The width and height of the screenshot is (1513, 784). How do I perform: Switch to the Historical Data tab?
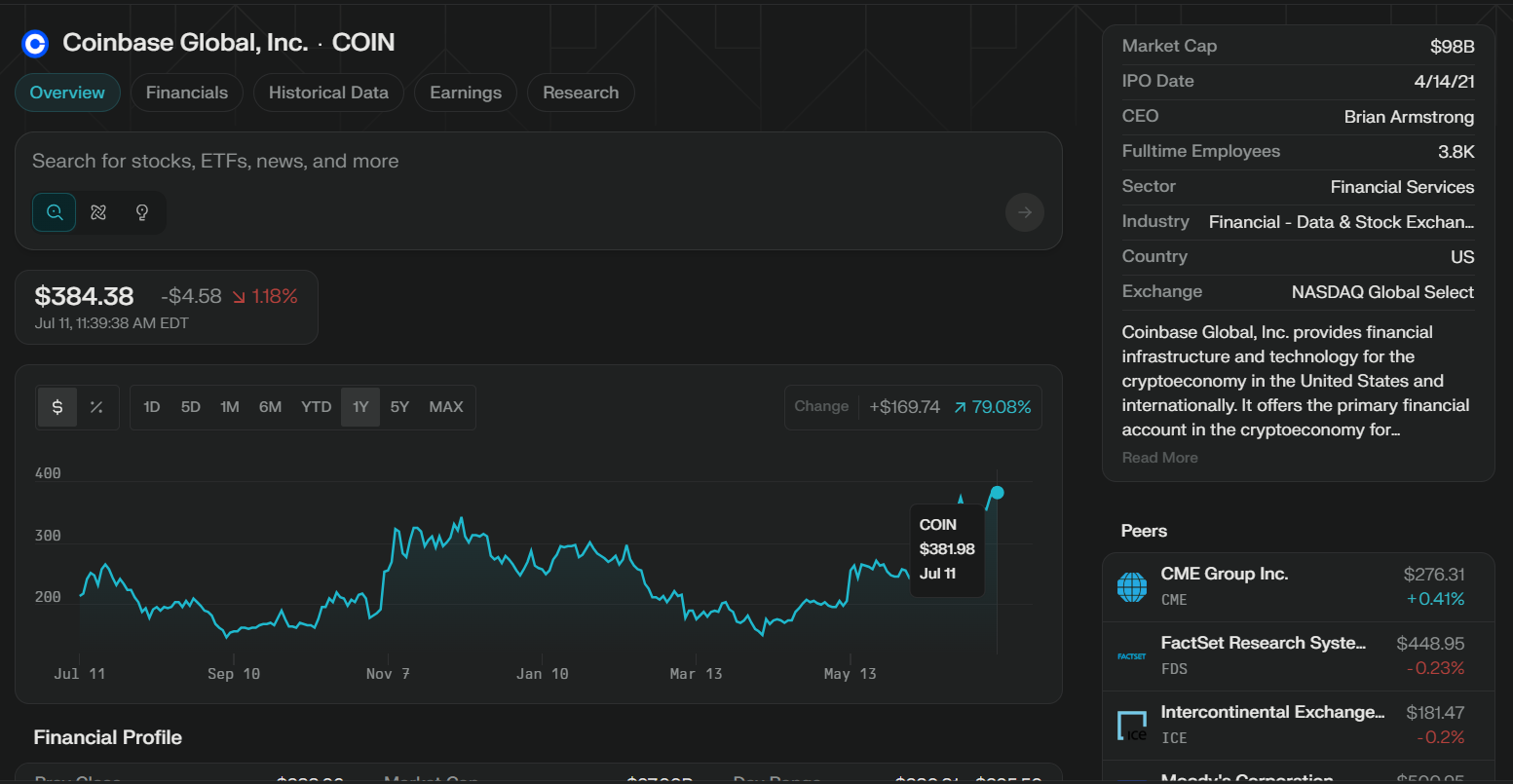click(x=328, y=93)
